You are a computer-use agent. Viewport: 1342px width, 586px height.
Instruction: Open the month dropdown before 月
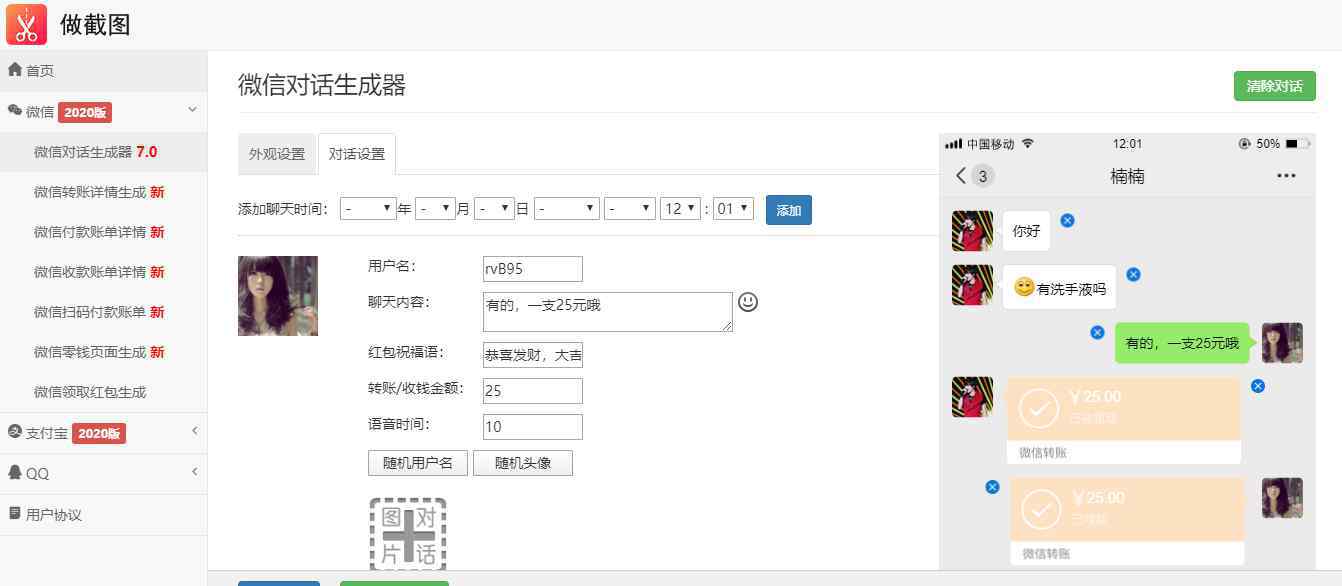pyautogui.click(x=435, y=209)
